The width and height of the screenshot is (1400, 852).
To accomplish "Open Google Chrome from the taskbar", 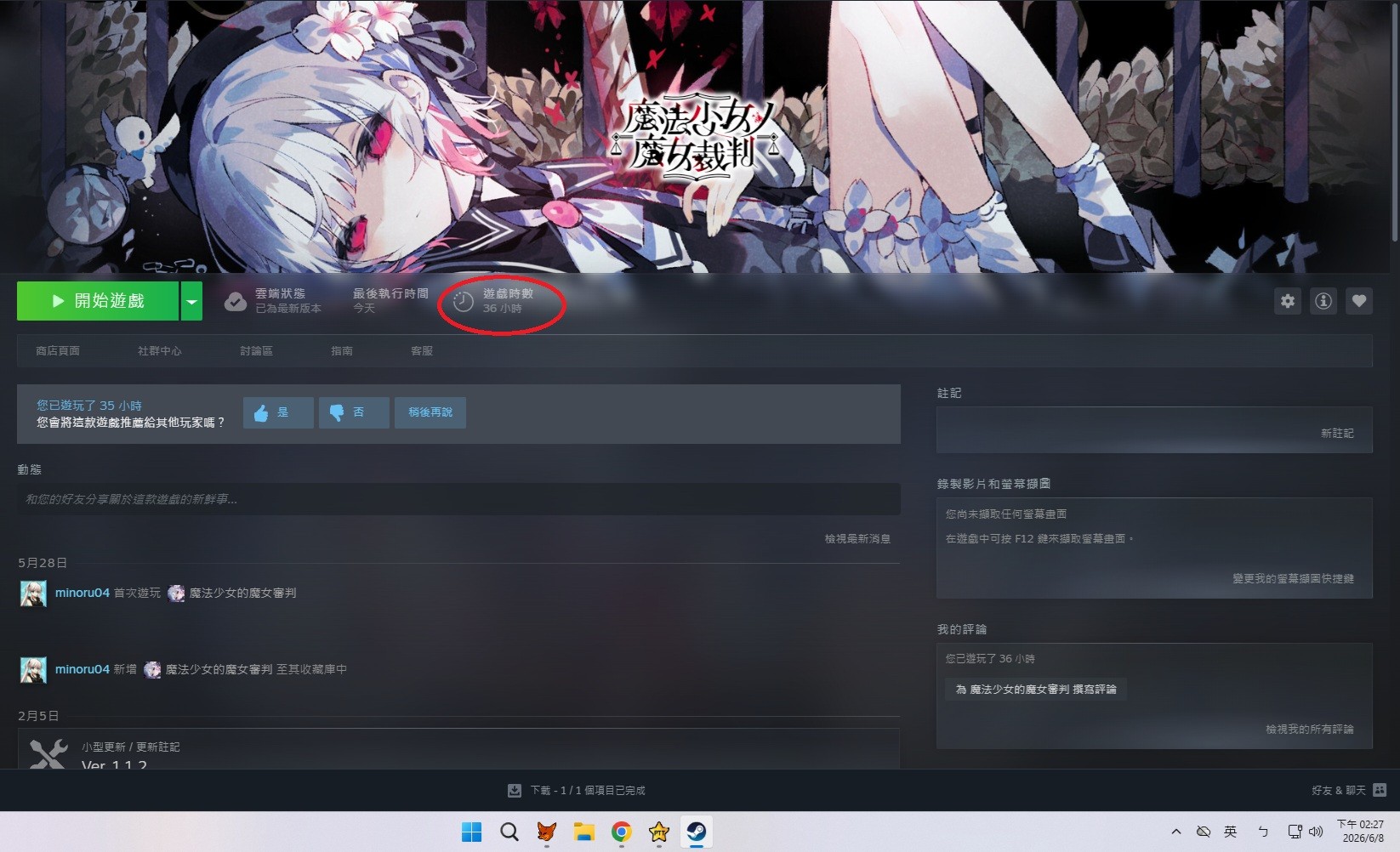I will click(621, 832).
